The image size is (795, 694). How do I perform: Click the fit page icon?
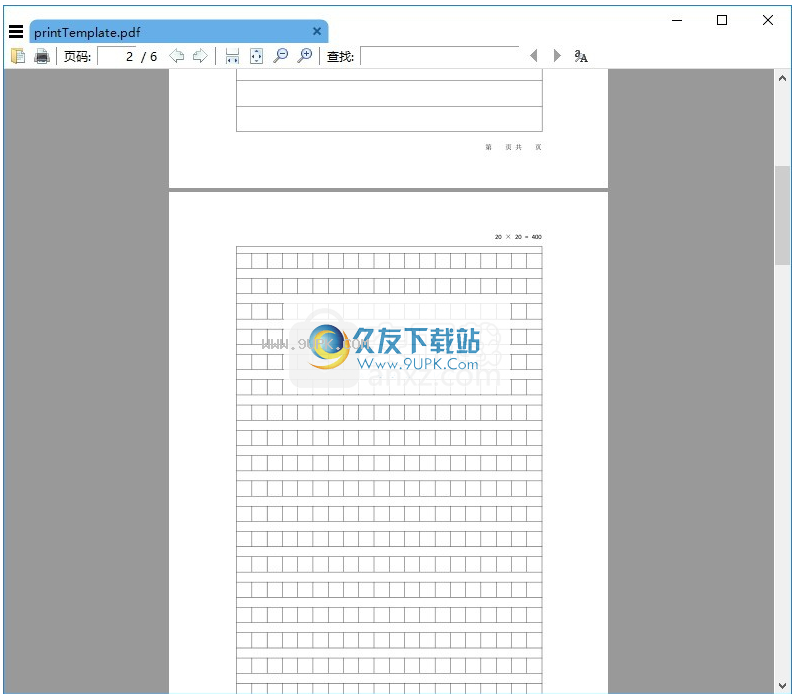pyautogui.click(x=257, y=56)
